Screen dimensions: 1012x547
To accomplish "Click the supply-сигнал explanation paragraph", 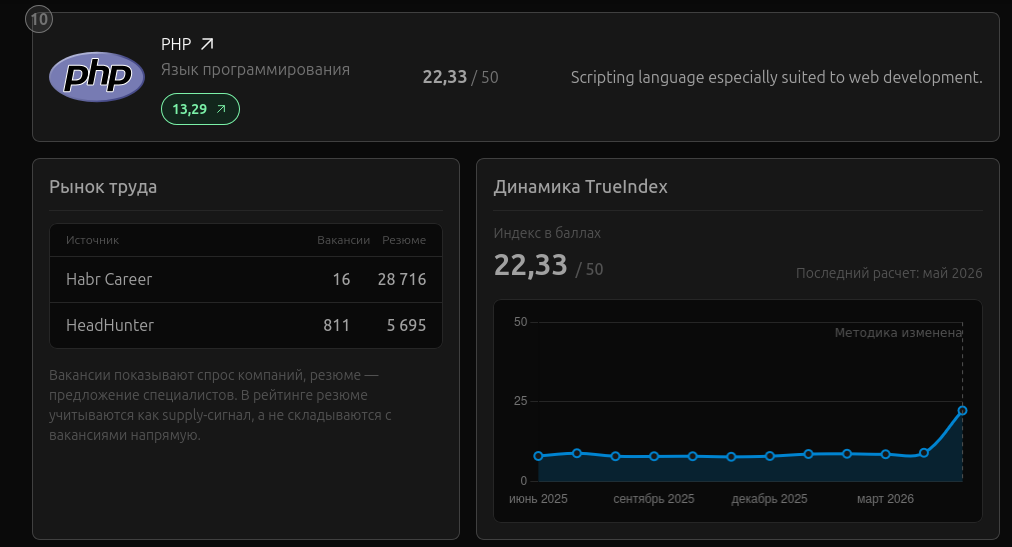I will 220,405.
